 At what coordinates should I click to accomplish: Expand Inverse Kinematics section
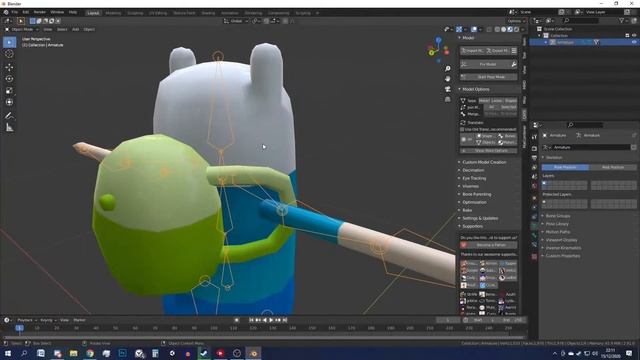[x=563, y=248]
